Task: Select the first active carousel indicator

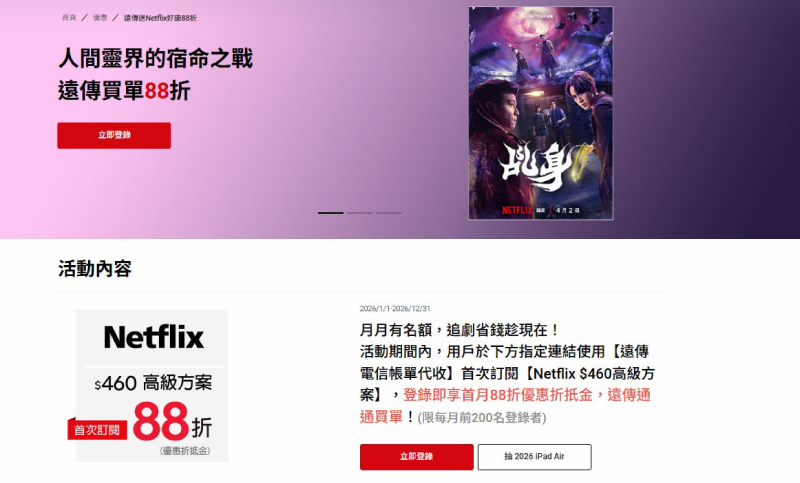Action: pyautogui.click(x=331, y=213)
